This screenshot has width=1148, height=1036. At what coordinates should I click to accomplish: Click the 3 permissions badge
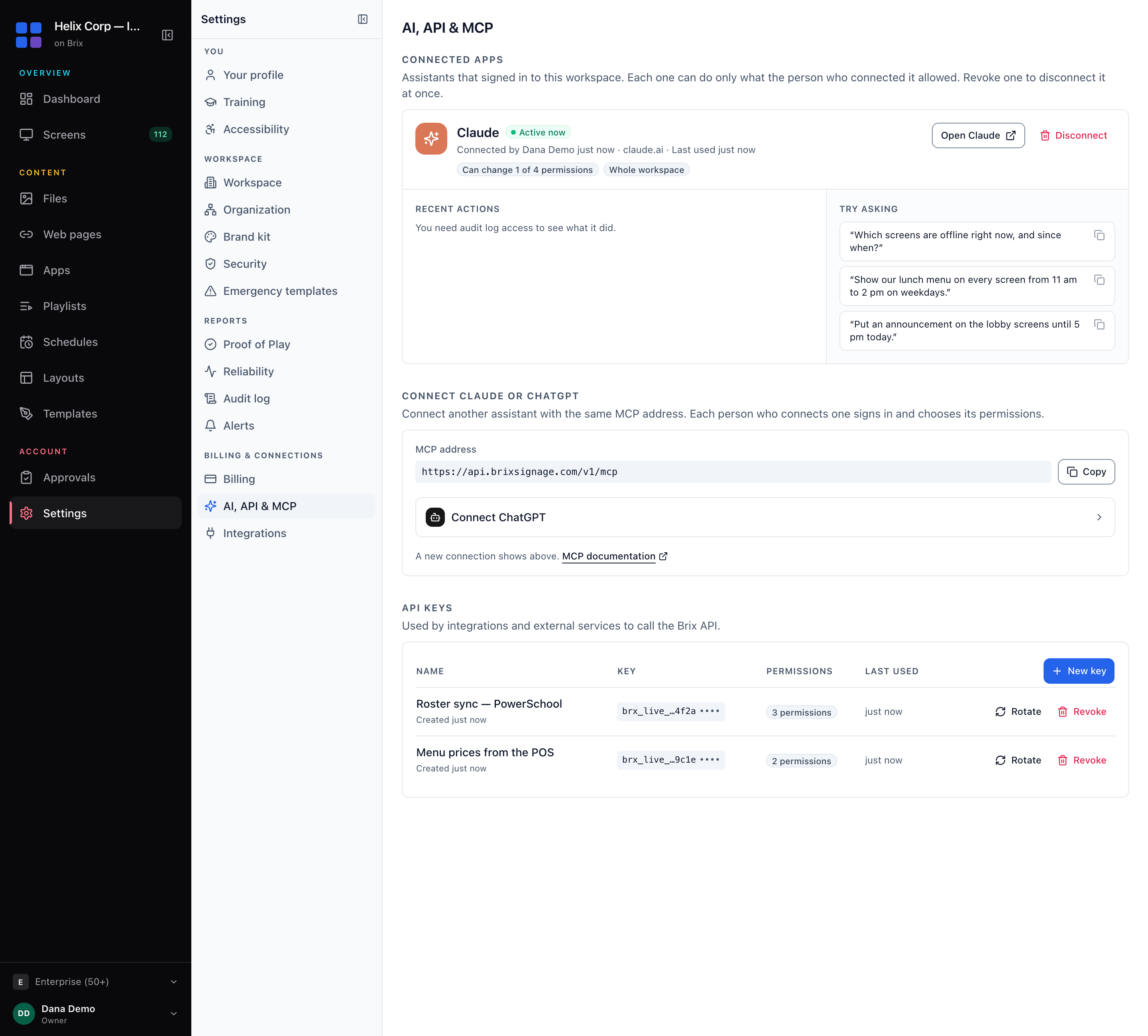[x=801, y=713]
